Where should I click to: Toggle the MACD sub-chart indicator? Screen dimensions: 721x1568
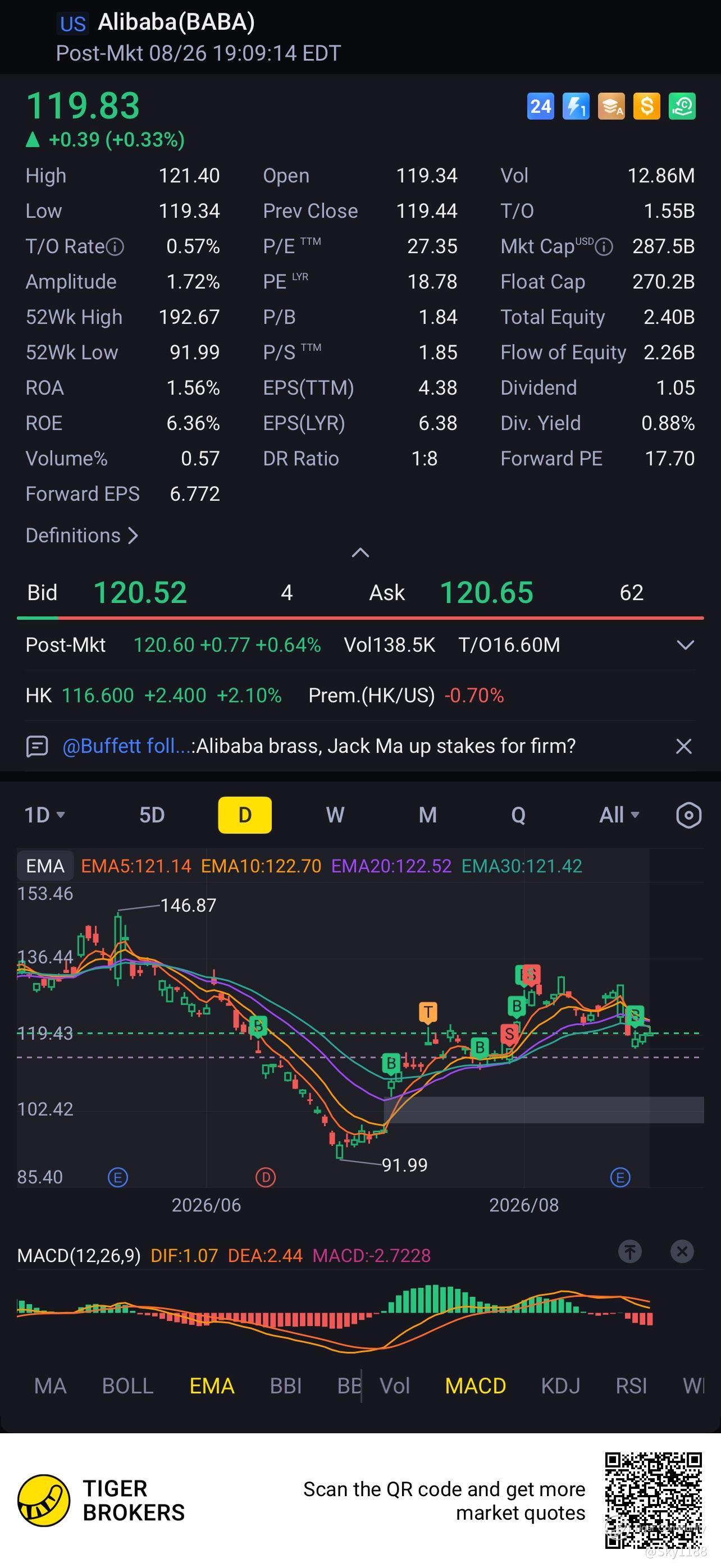coord(476,1386)
